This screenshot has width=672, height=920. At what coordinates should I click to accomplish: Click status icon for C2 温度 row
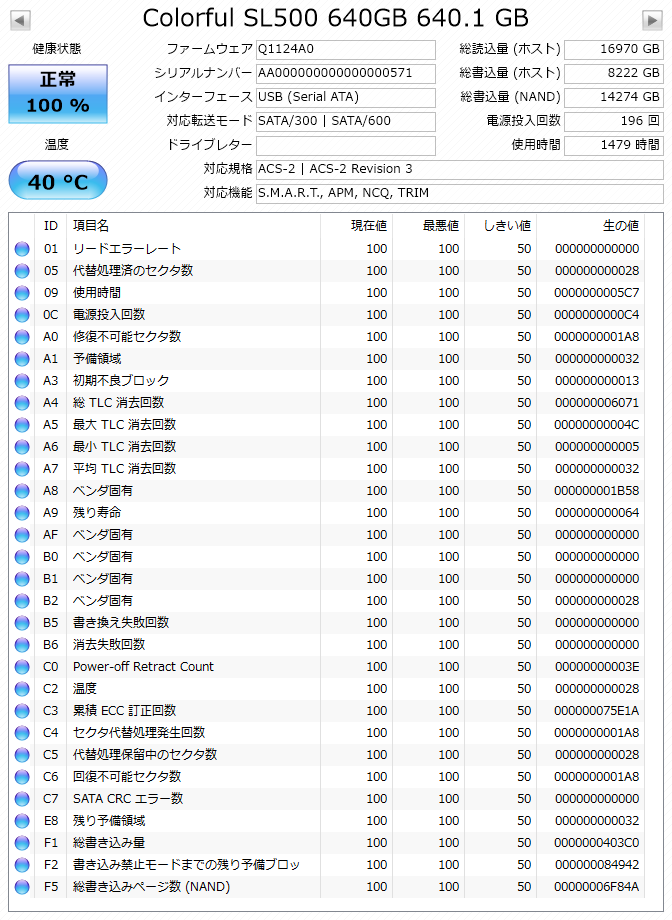(22, 689)
